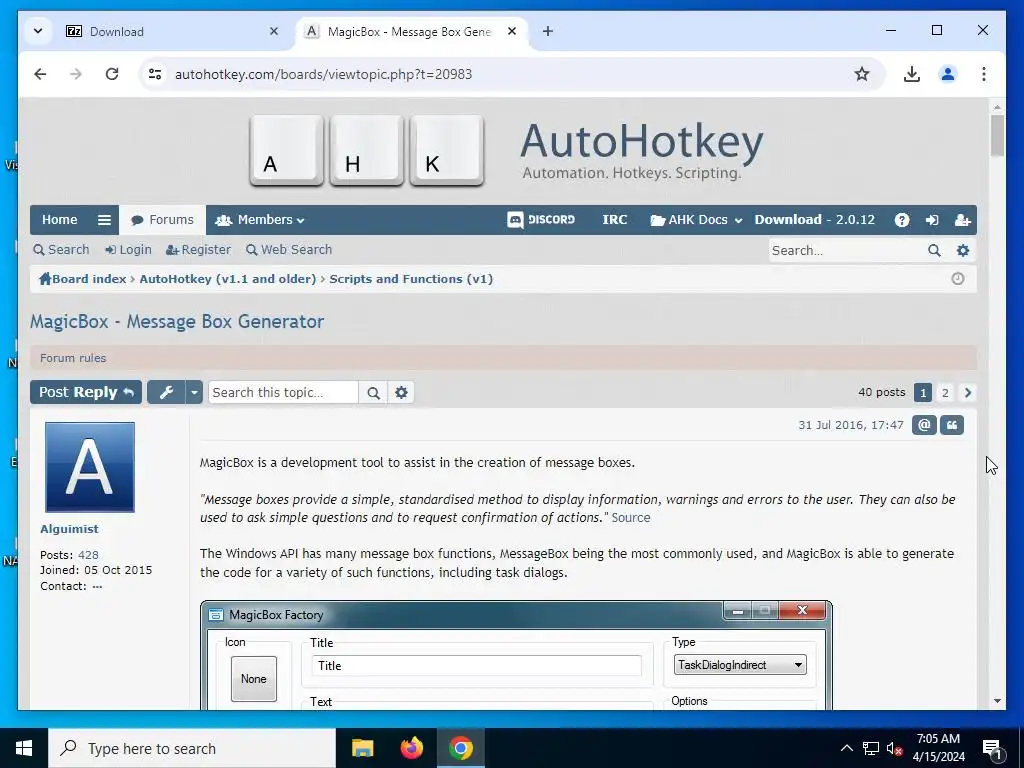The image size is (1024, 768).
Task: Open Chrome three-dot menu
Action: click(x=984, y=74)
